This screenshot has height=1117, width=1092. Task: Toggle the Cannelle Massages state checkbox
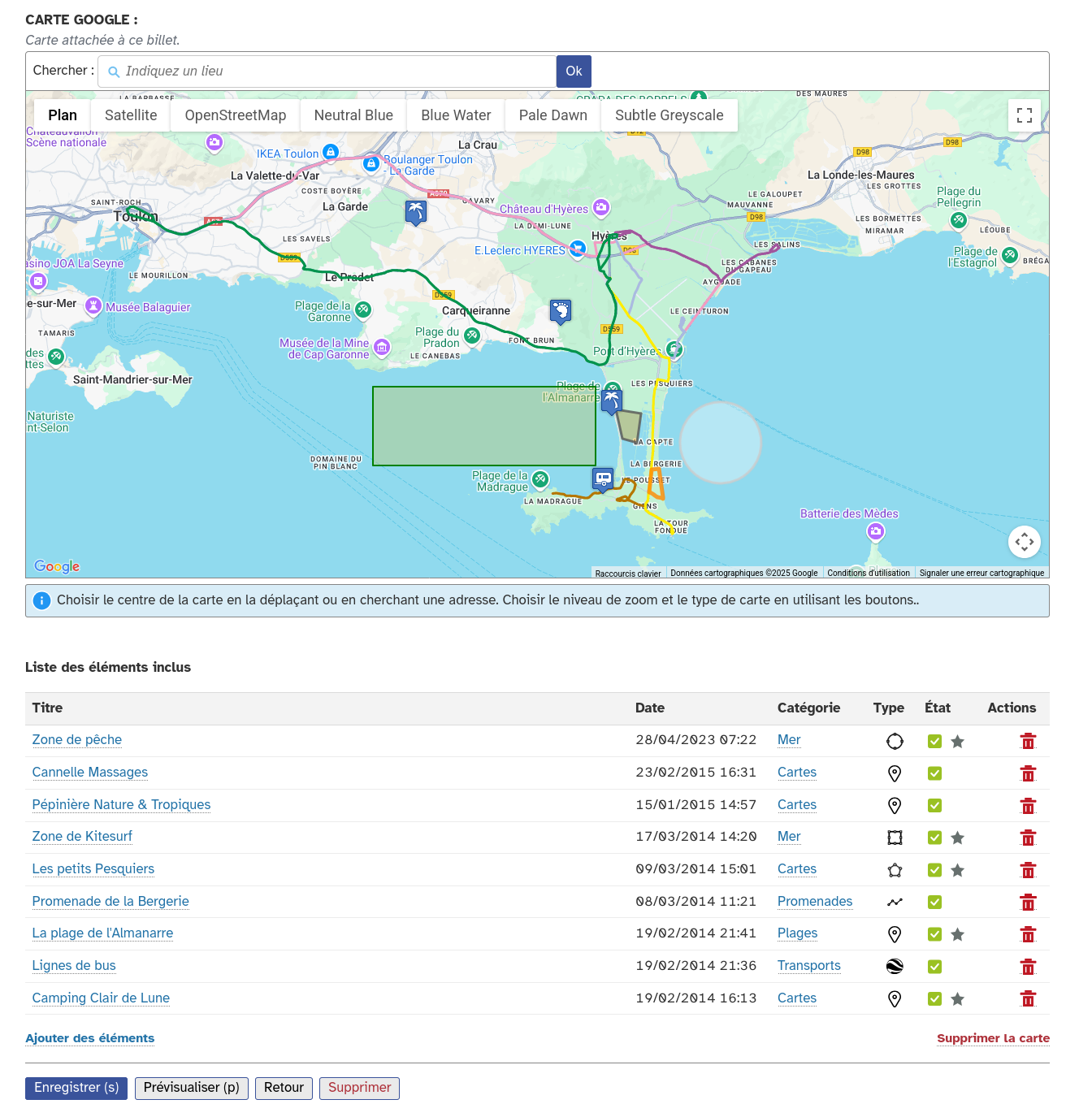tap(934, 773)
